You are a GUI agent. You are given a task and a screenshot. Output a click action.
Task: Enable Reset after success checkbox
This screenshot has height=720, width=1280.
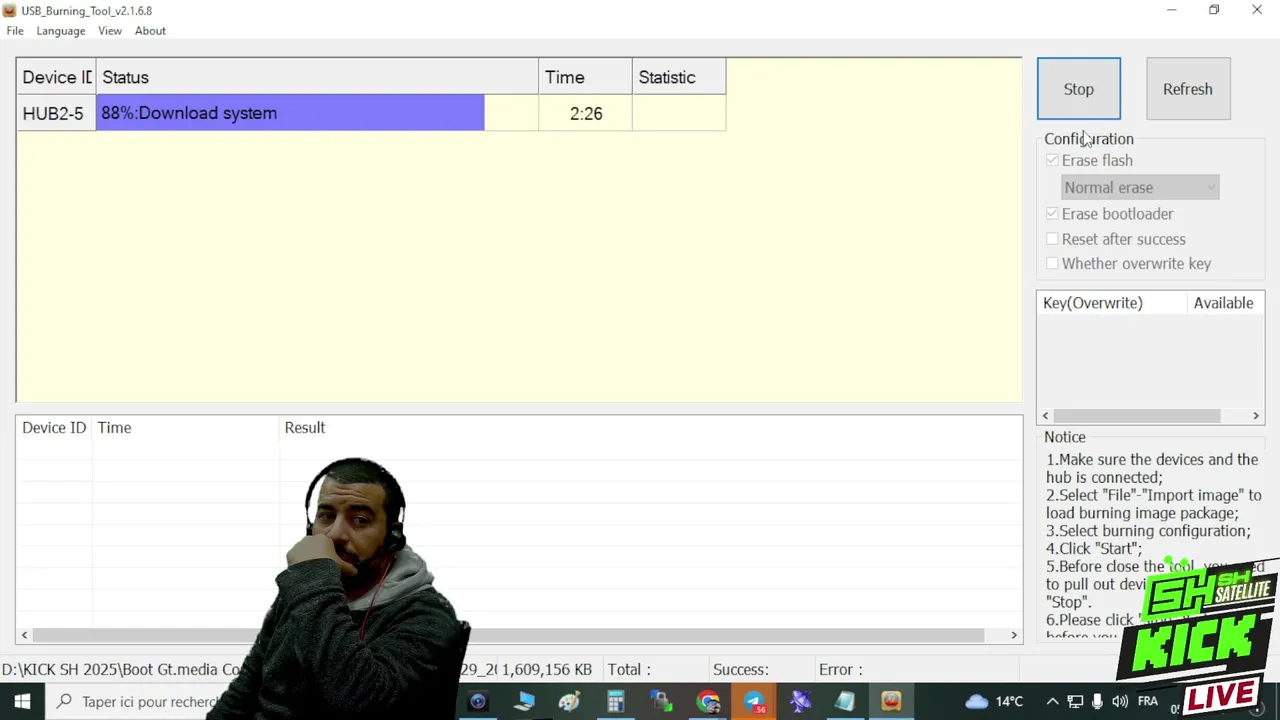[x=1052, y=239]
